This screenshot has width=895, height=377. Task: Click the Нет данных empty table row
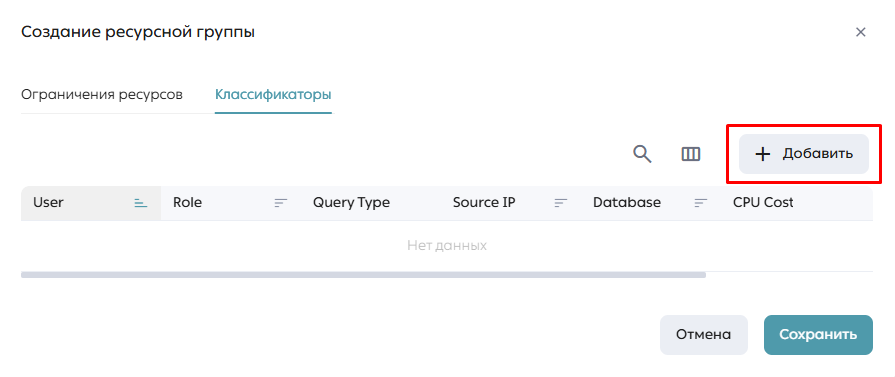click(447, 246)
